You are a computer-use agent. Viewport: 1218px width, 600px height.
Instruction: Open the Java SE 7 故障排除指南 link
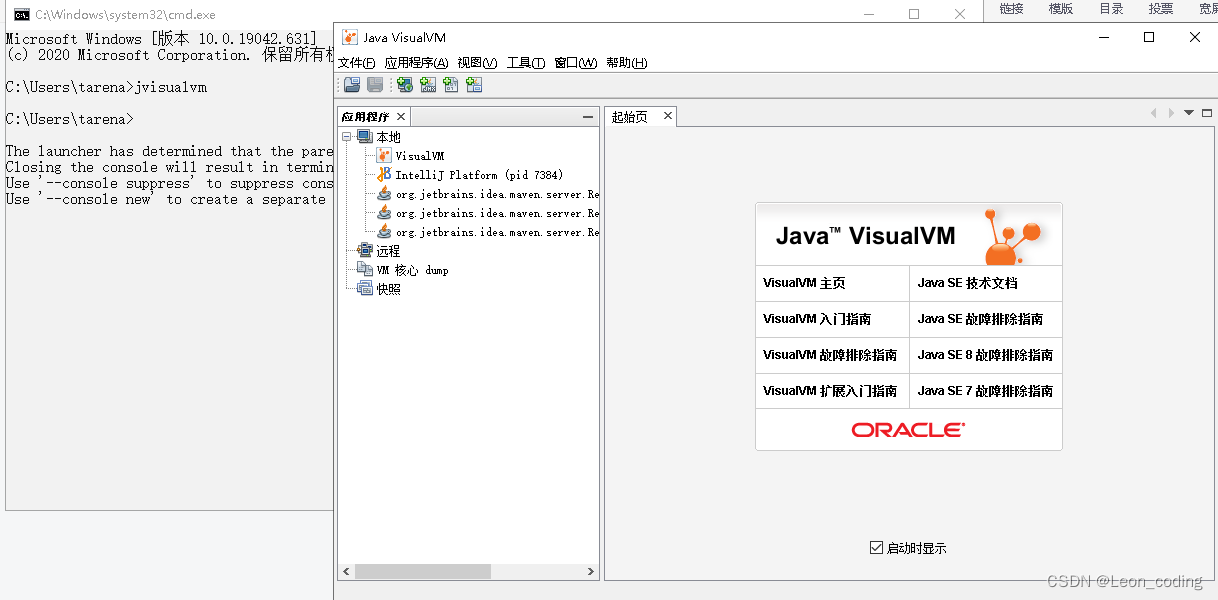985,391
